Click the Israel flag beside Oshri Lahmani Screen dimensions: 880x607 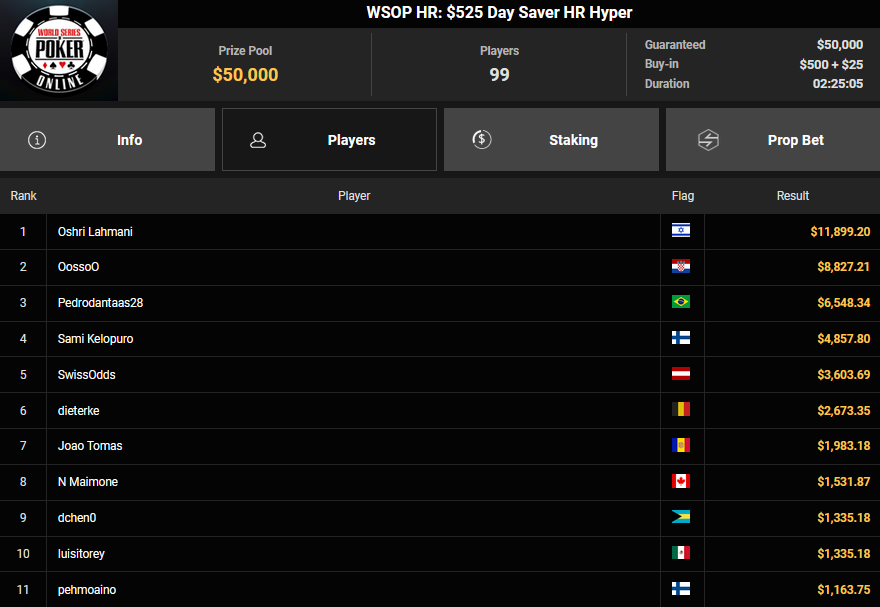(x=681, y=231)
